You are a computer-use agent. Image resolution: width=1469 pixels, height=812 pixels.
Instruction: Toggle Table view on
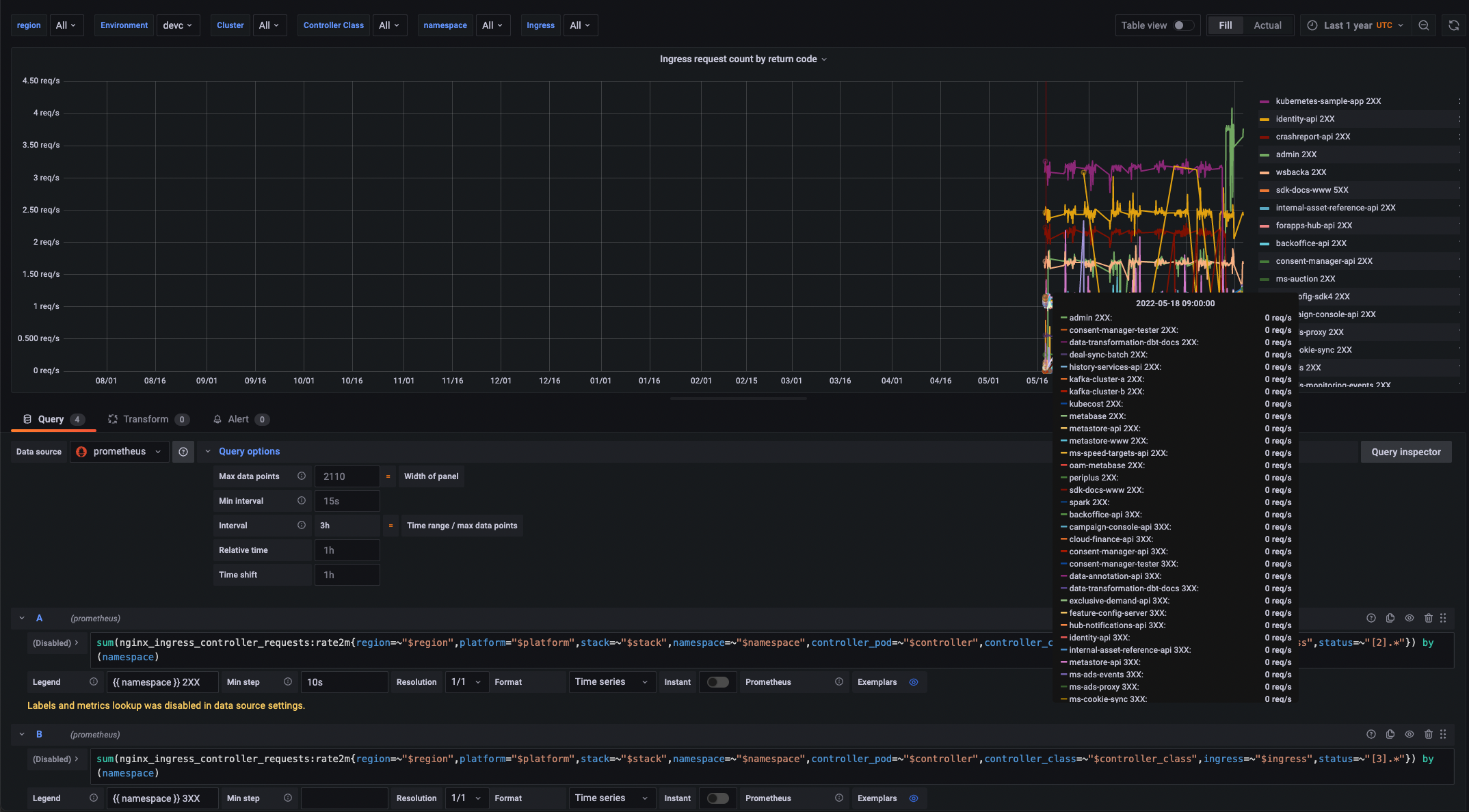click(1181, 25)
